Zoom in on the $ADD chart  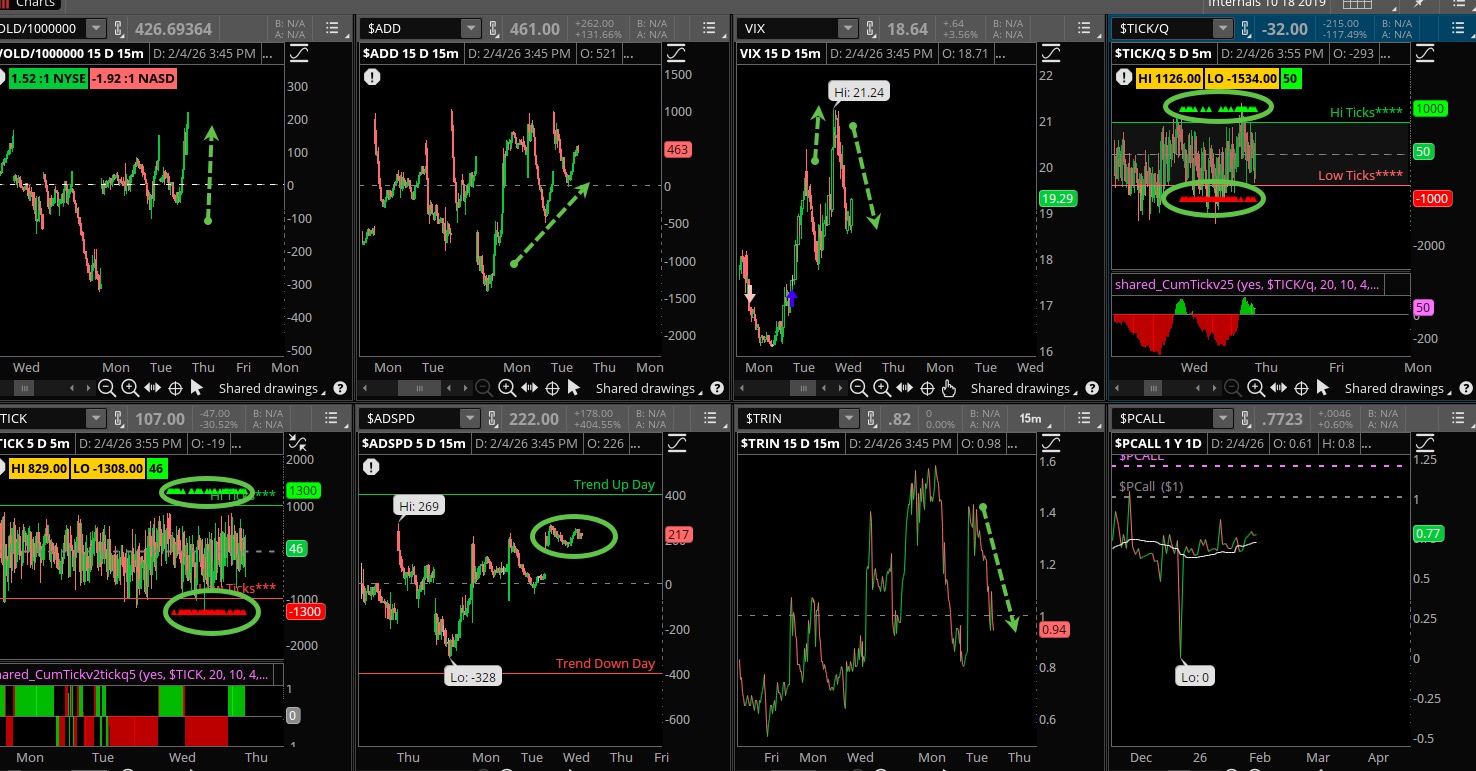click(507, 388)
